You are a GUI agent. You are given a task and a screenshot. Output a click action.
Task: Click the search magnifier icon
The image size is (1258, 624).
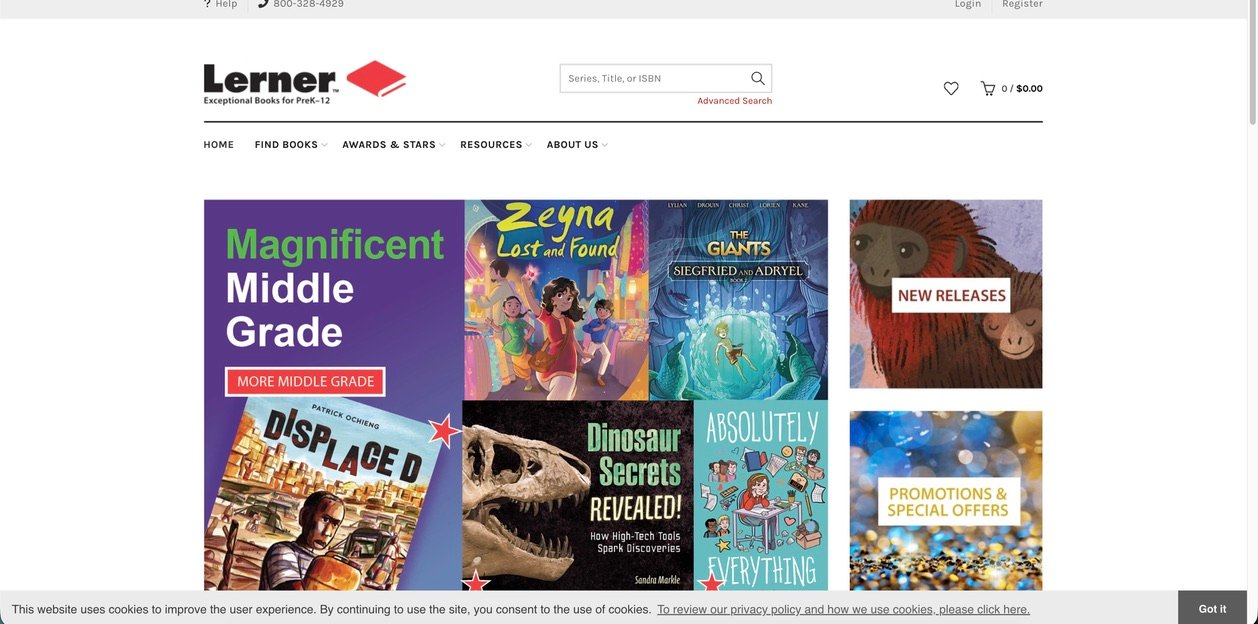(757, 78)
